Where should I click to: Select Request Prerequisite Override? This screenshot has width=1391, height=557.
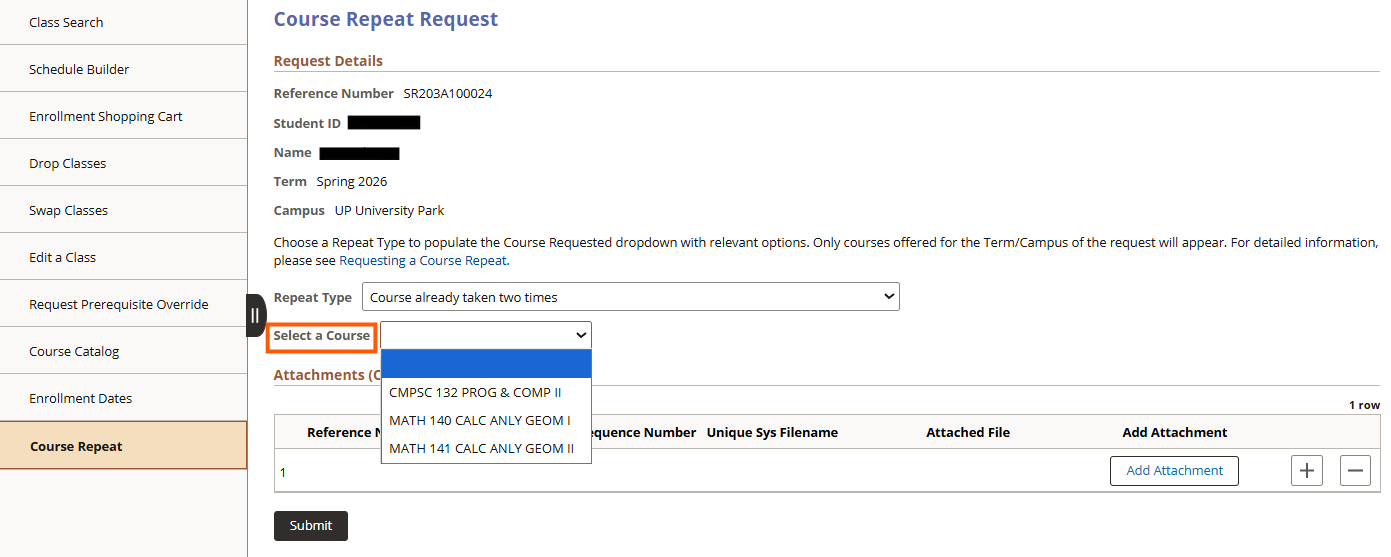(x=119, y=304)
